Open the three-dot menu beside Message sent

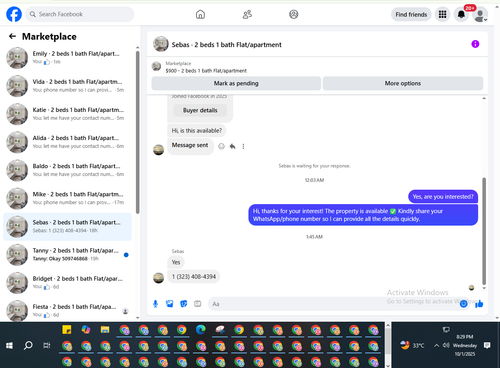point(243,146)
